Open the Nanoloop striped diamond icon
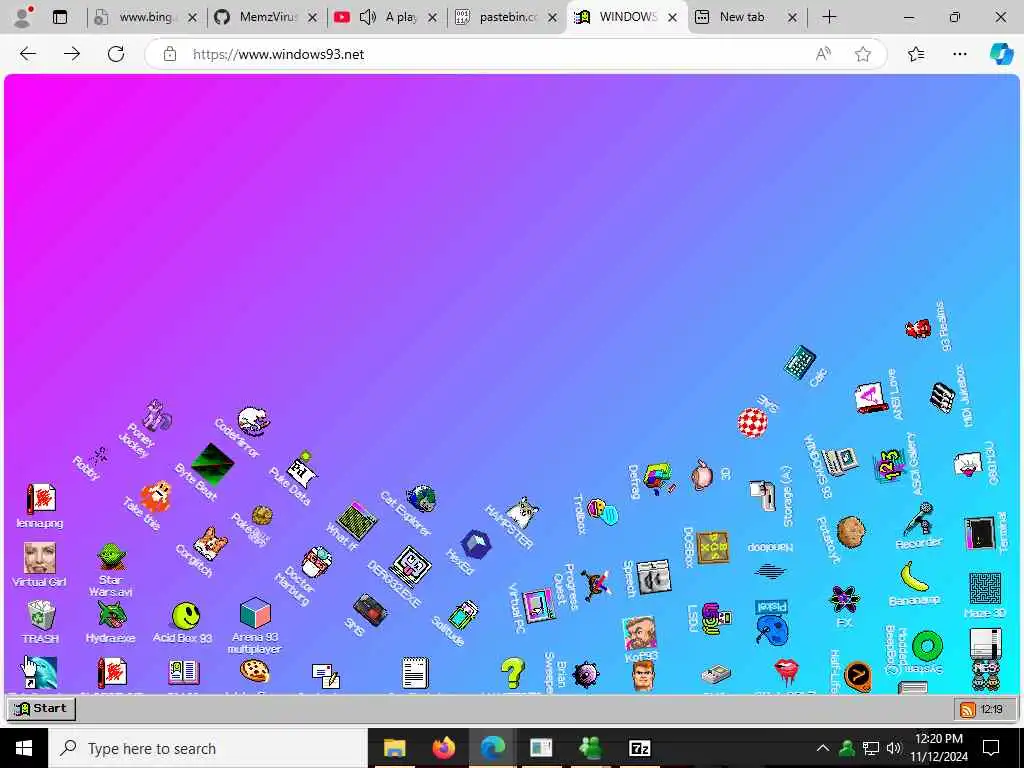Screen dimensions: 1024x768 click(770, 572)
